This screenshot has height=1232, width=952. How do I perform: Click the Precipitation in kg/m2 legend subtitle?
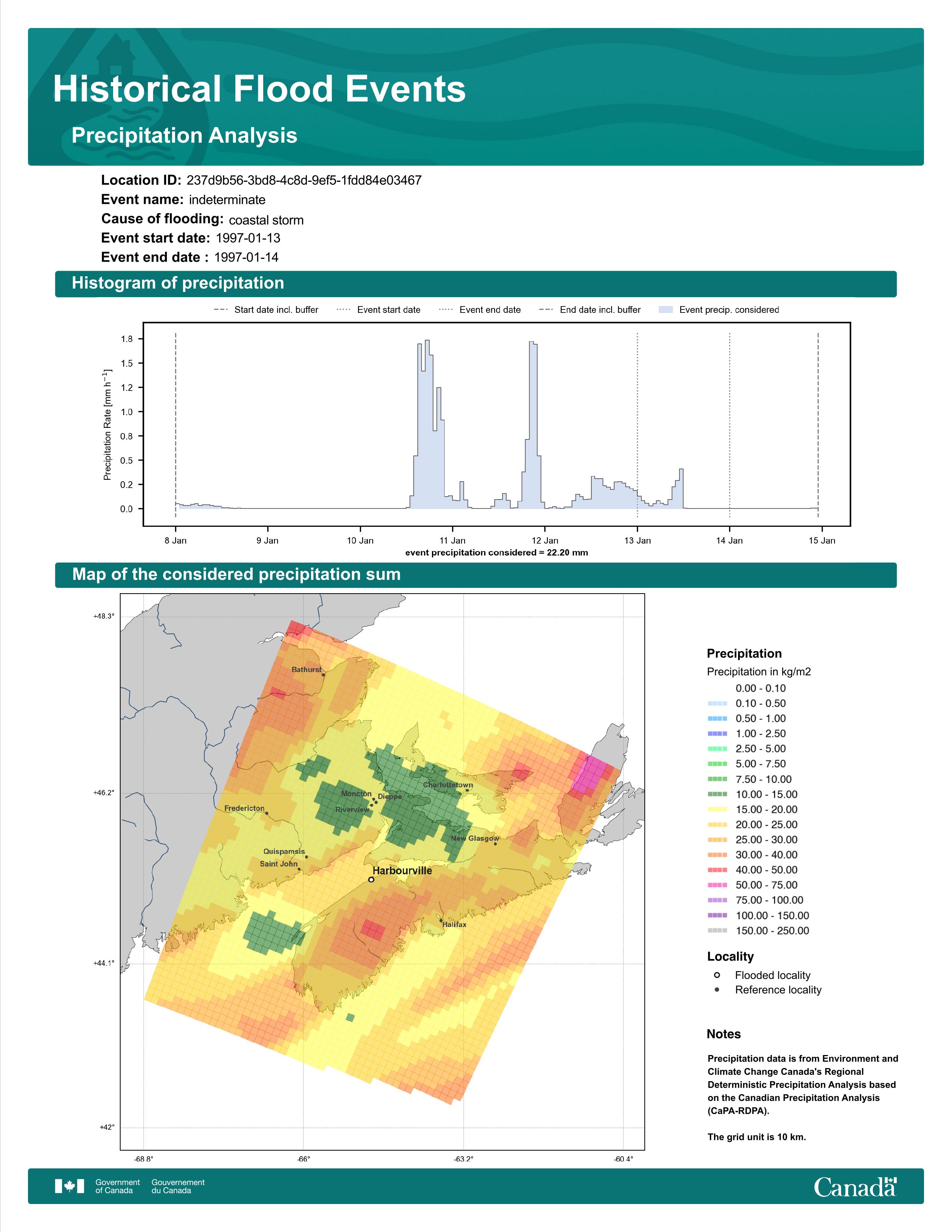[759, 672]
